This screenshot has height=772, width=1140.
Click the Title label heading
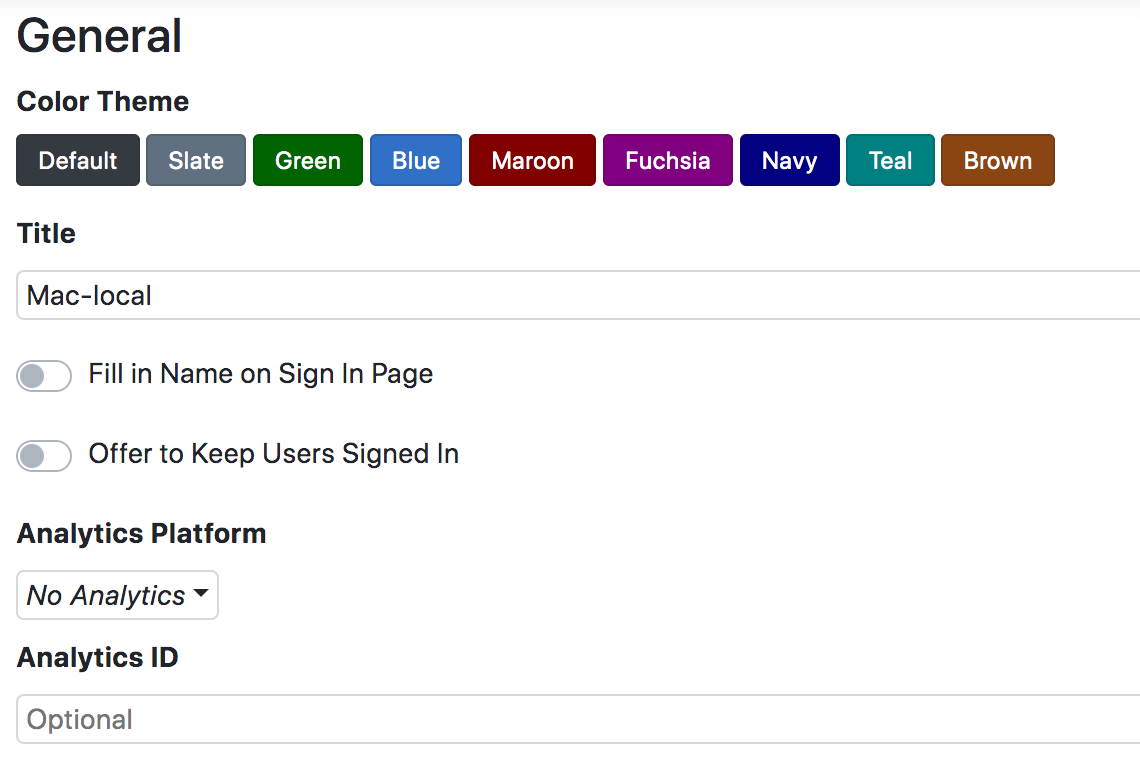[46, 233]
